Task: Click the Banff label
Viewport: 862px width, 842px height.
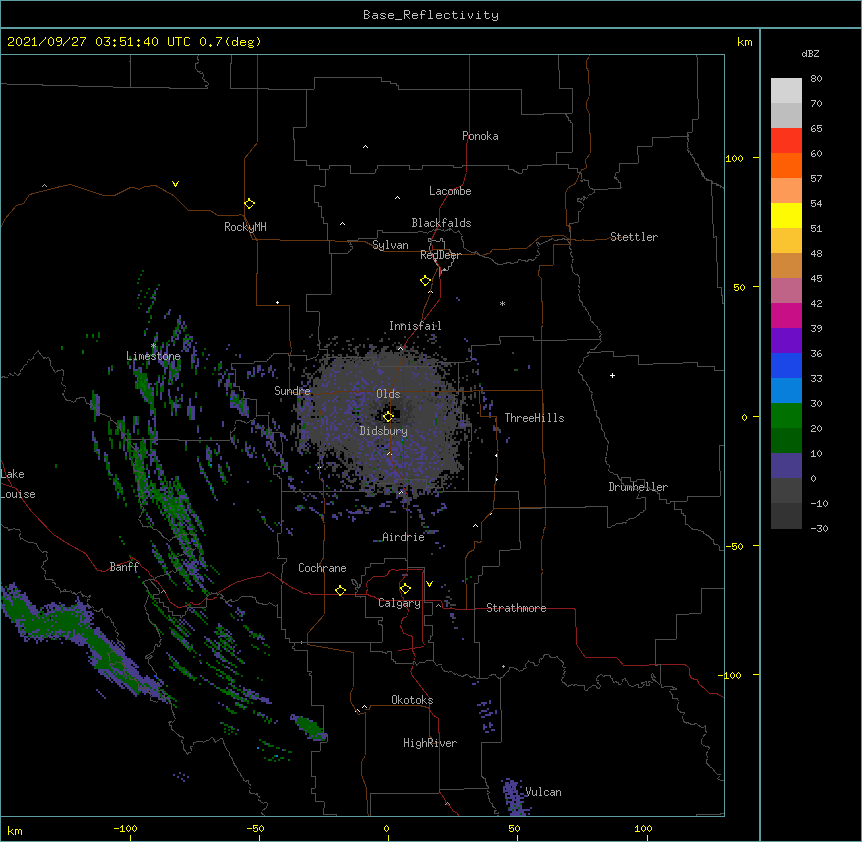Action: (124, 567)
